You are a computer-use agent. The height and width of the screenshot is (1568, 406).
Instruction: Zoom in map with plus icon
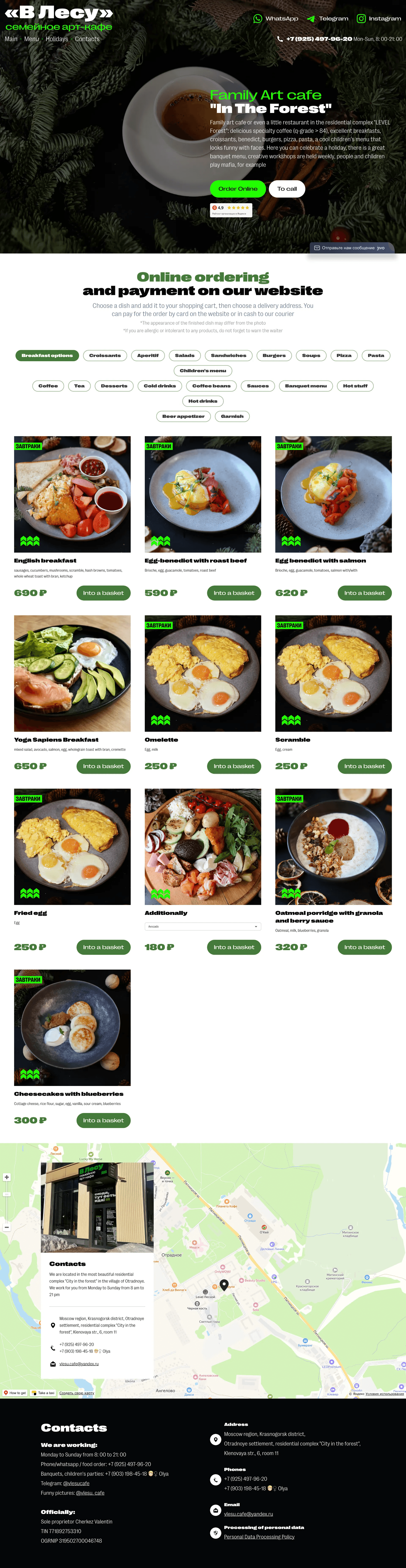pos(7,1177)
